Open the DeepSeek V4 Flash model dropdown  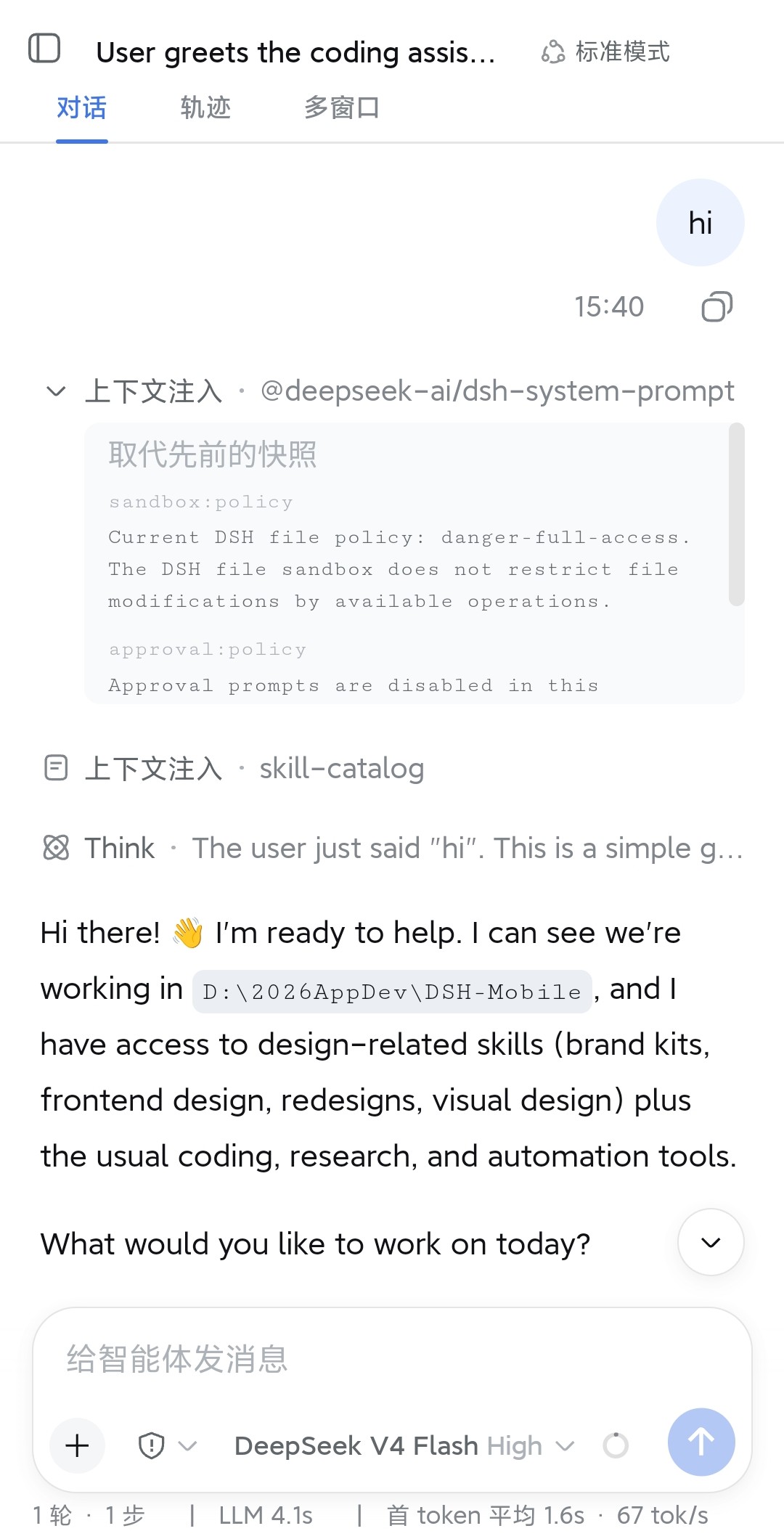pyautogui.click(x=404, y=1445)
